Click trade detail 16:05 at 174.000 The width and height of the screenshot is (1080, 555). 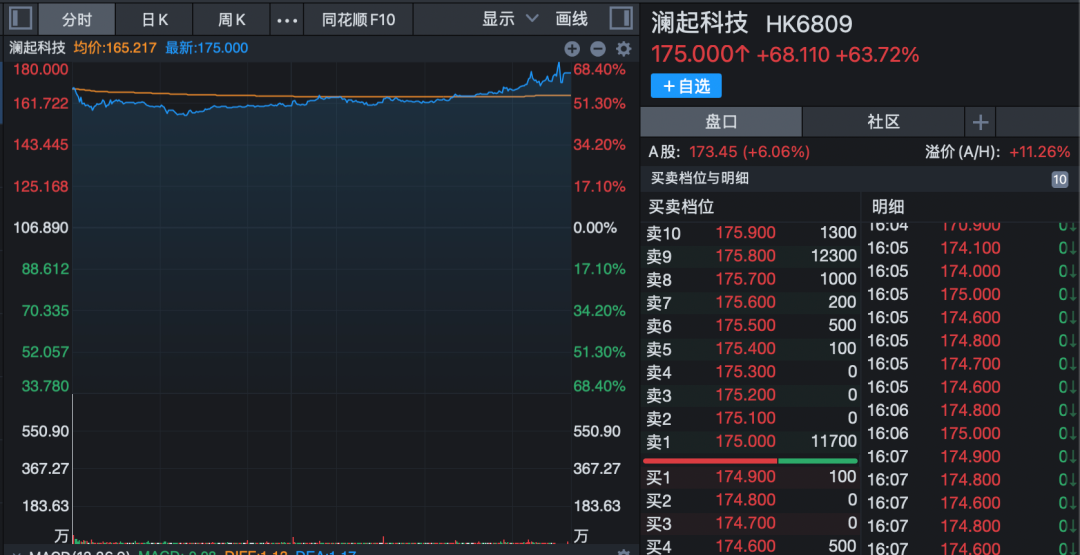[x=971, y=271]
